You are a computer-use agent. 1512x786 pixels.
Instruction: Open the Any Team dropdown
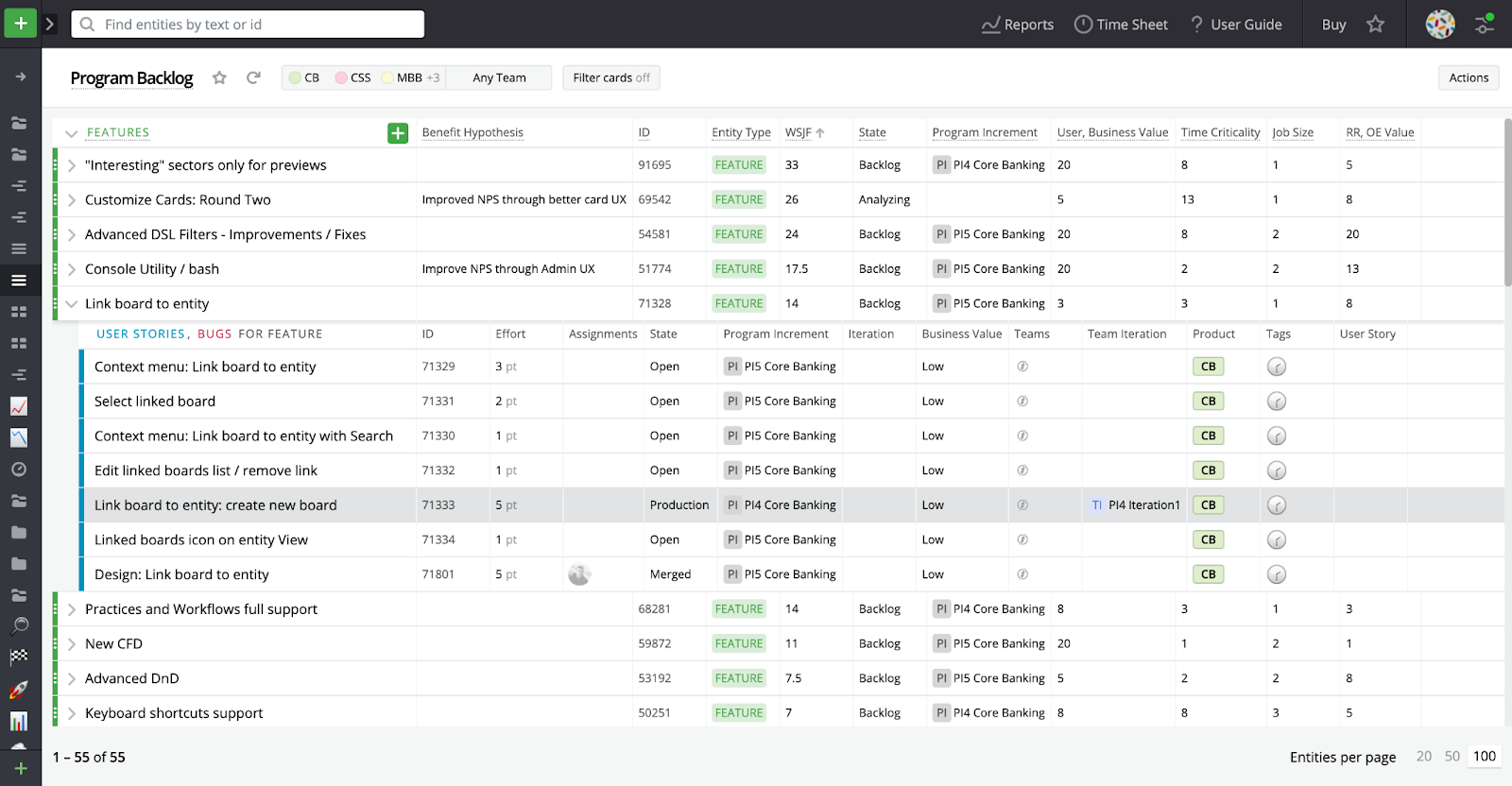point(499,78)
